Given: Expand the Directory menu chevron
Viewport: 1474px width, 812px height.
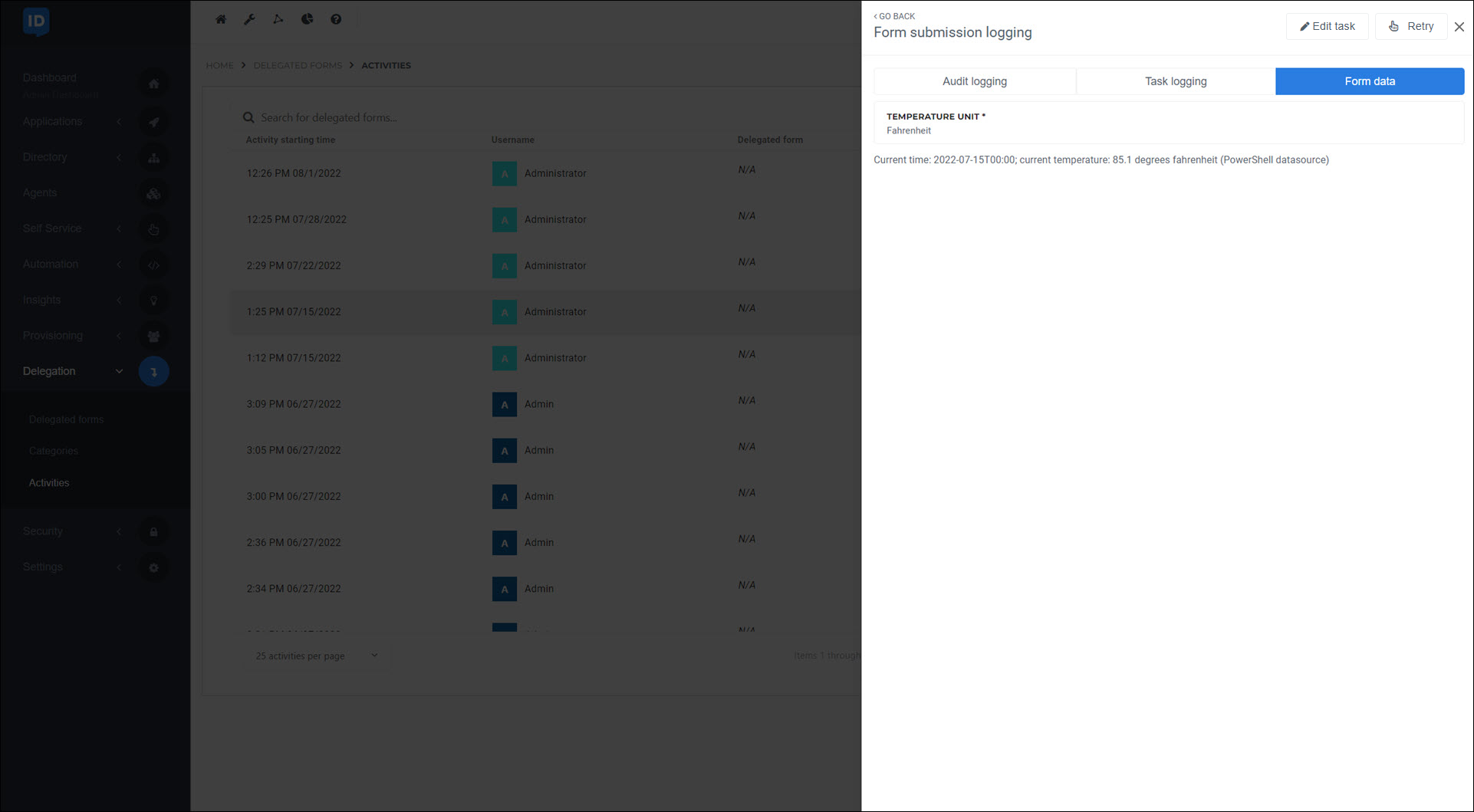Looking at the screenshot, I should 119,157.
